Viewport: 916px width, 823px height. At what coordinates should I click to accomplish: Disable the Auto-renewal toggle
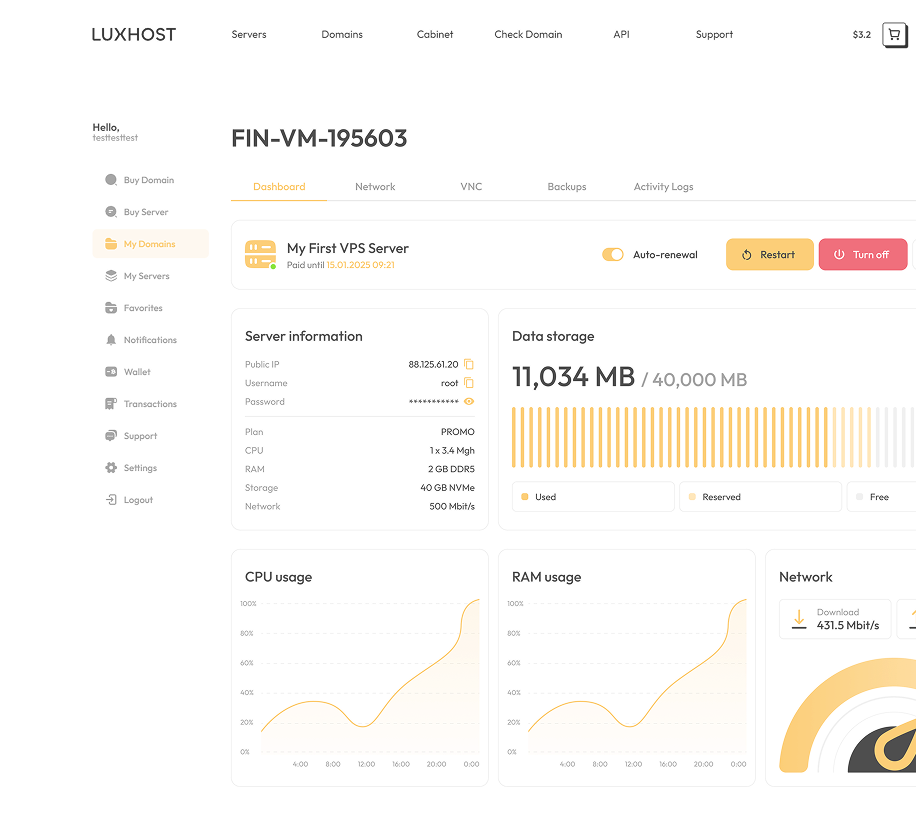(x=612, y=255)
